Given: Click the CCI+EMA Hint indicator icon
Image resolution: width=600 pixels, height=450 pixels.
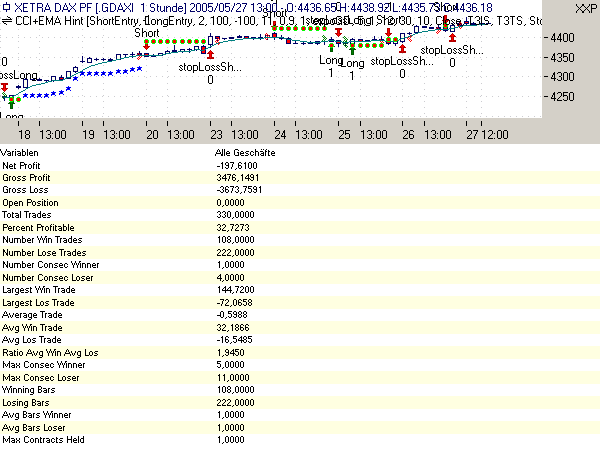Looking at the screenshot, I should click(7, 20).
